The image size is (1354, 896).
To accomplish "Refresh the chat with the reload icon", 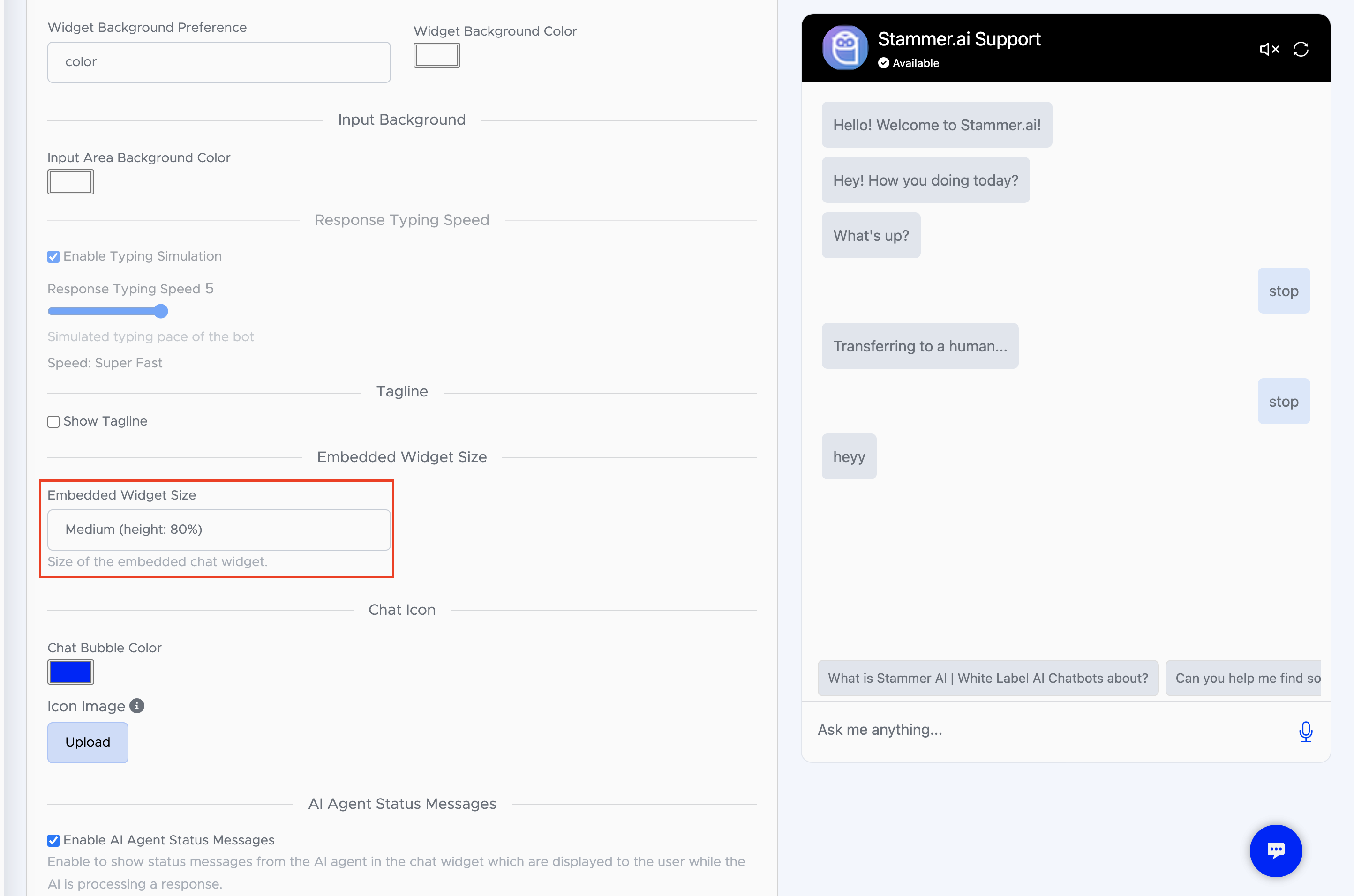I will tap(1301, 50).
